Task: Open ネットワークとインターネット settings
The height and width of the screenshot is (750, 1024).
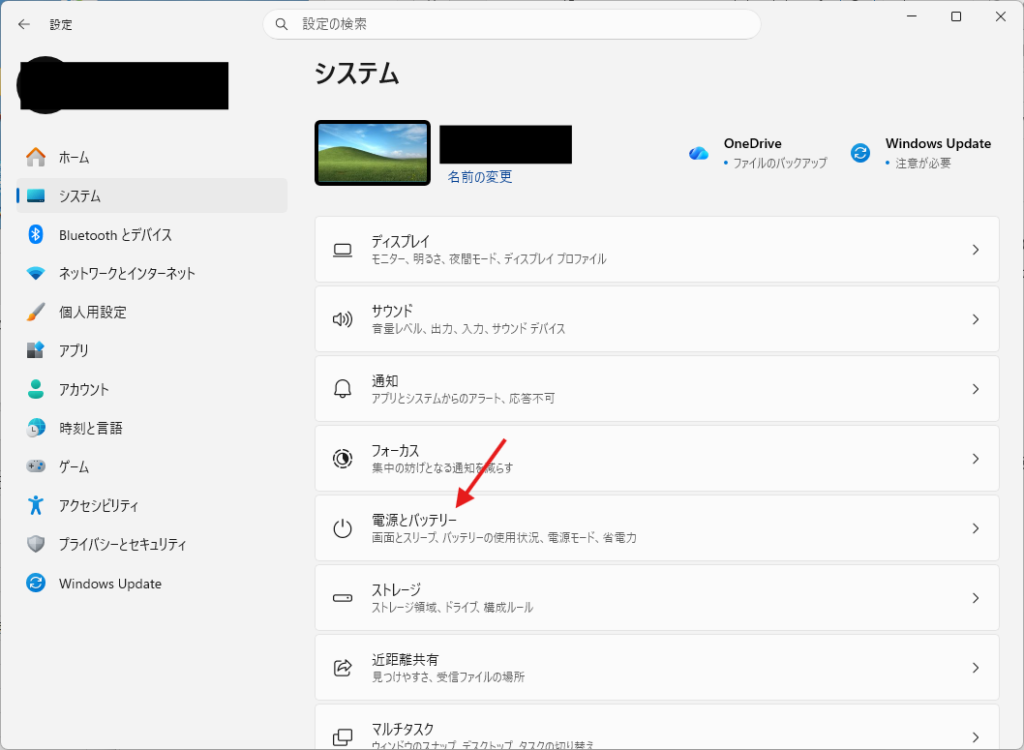Action: [152, 273]
